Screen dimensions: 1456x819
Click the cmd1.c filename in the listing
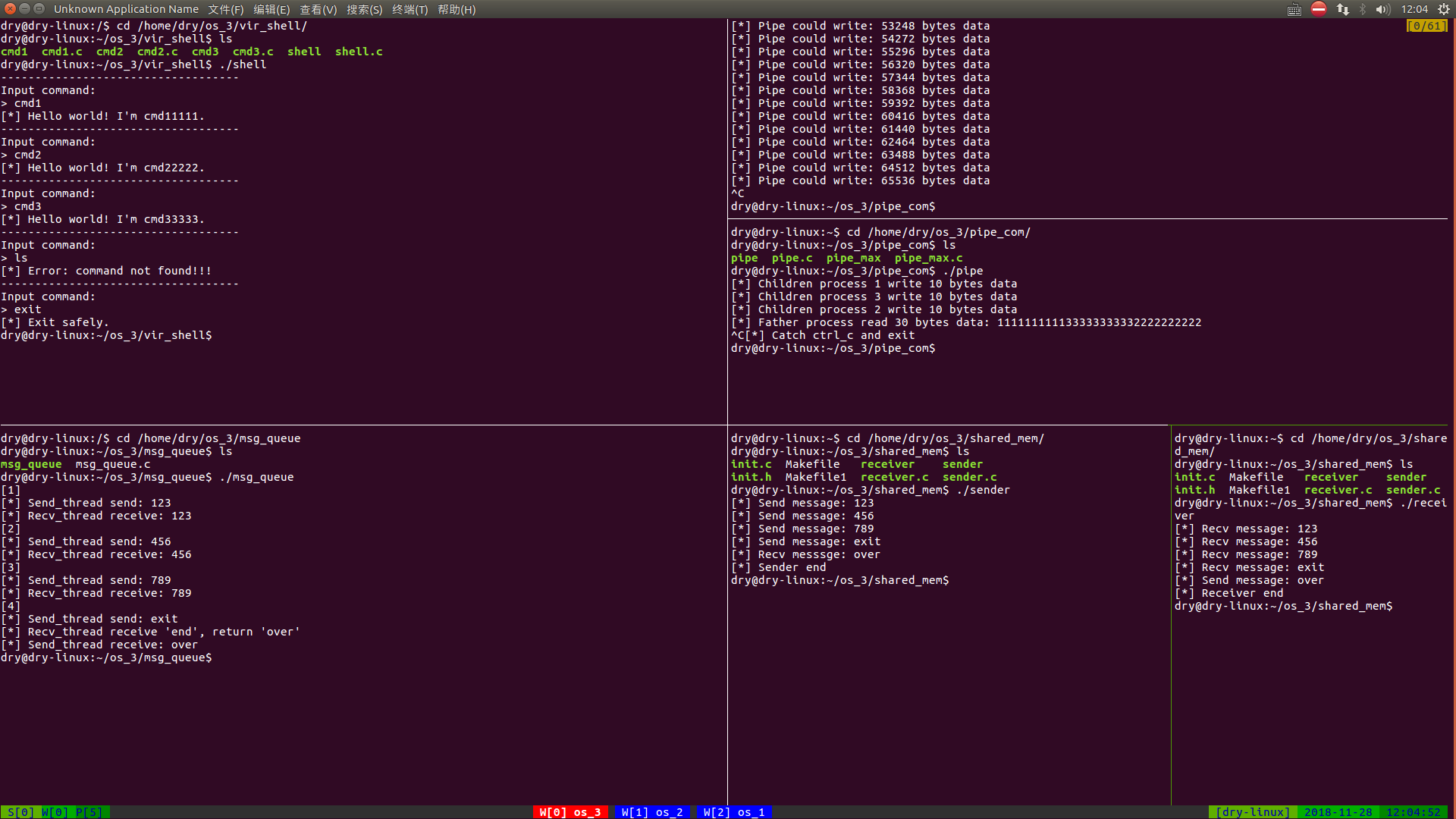62,52
